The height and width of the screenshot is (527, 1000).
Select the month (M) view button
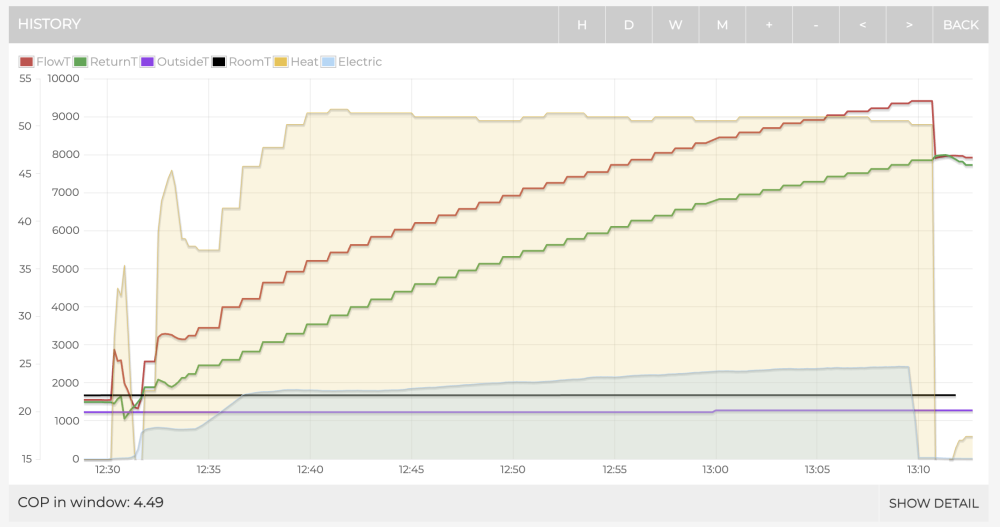coord(722,25)
